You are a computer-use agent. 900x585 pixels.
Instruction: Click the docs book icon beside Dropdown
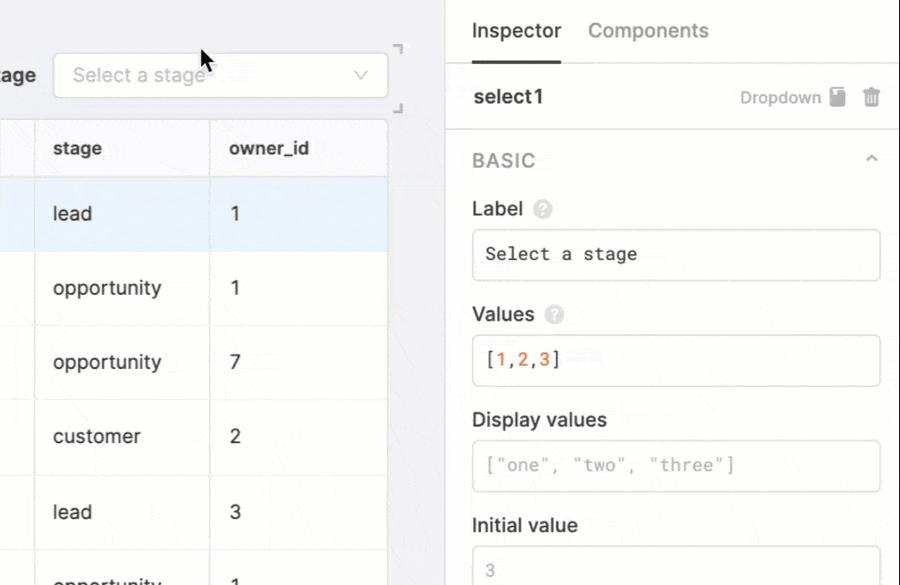(x=838, y=97)
